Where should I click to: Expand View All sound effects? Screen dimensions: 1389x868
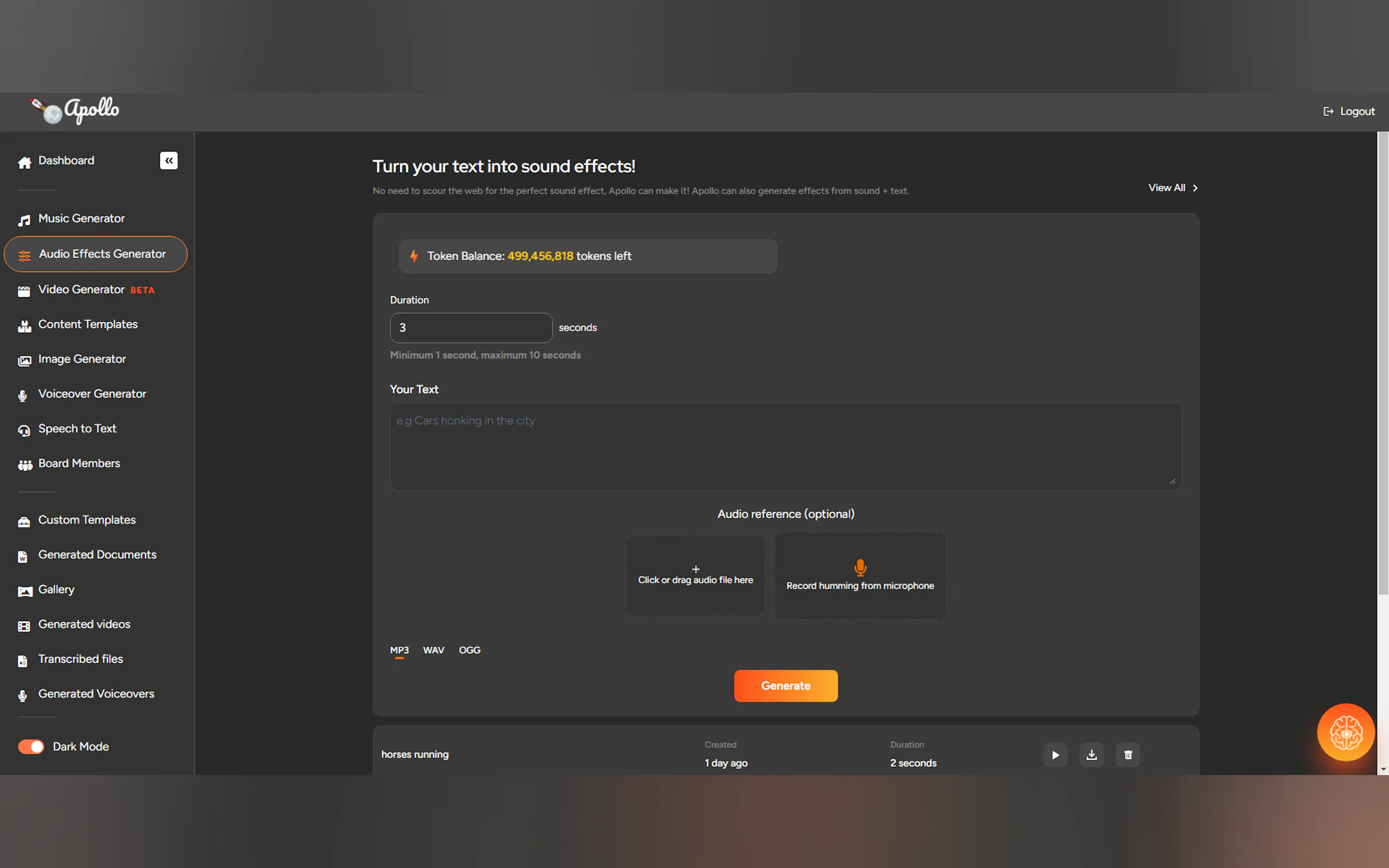click(1172, 187)
